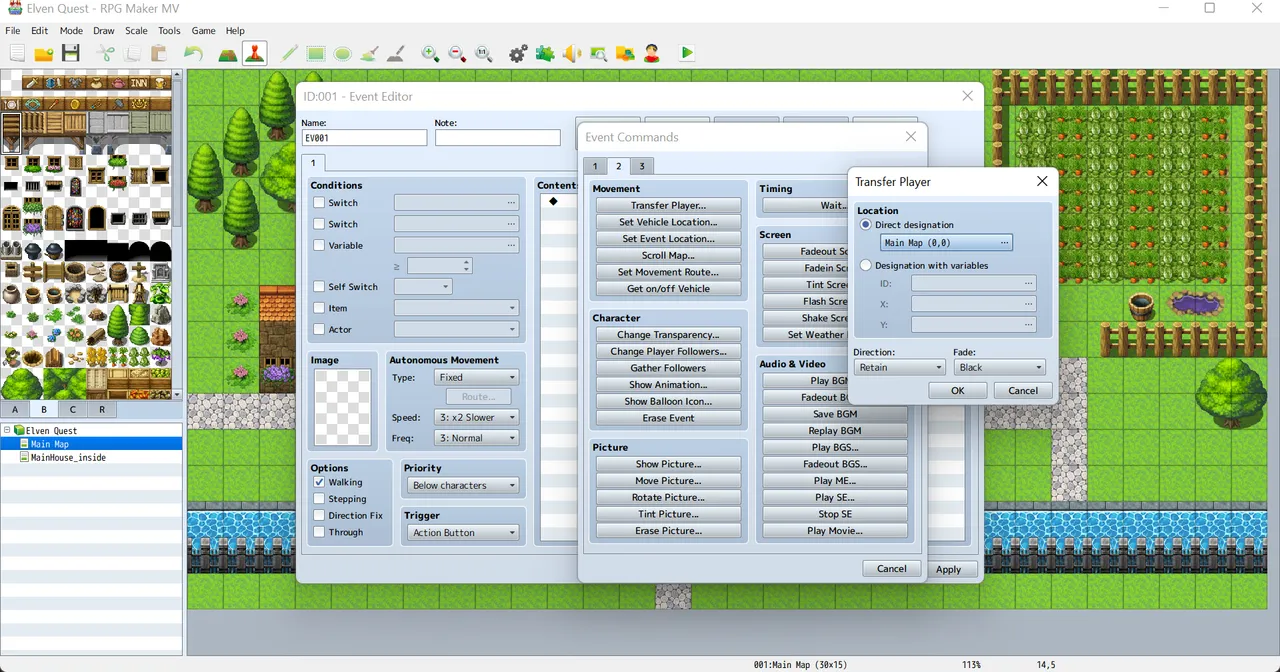Open the Game menu
This screenshot has width=1280, height=672.
[203, 31]
